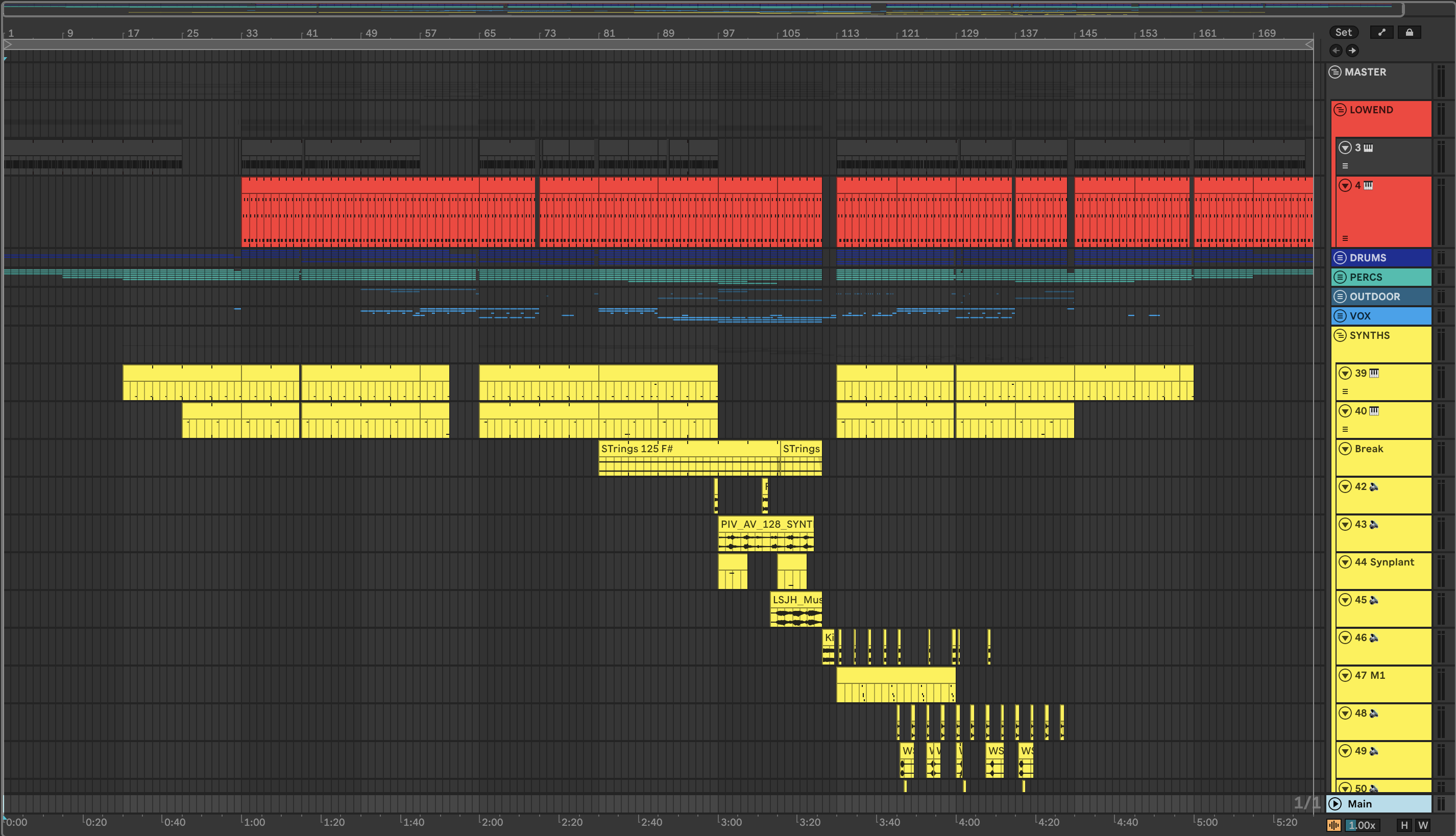
Task: Toggle the orange waveform optimize button
Action: (x=1333, y=825)
